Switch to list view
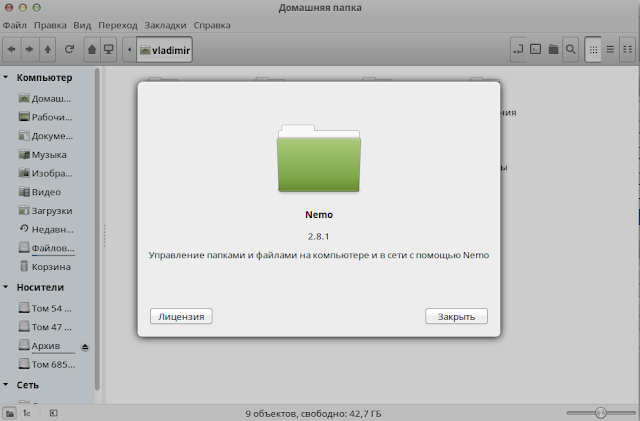The height and width of the screenshot is (421, 640). [610, 49]
